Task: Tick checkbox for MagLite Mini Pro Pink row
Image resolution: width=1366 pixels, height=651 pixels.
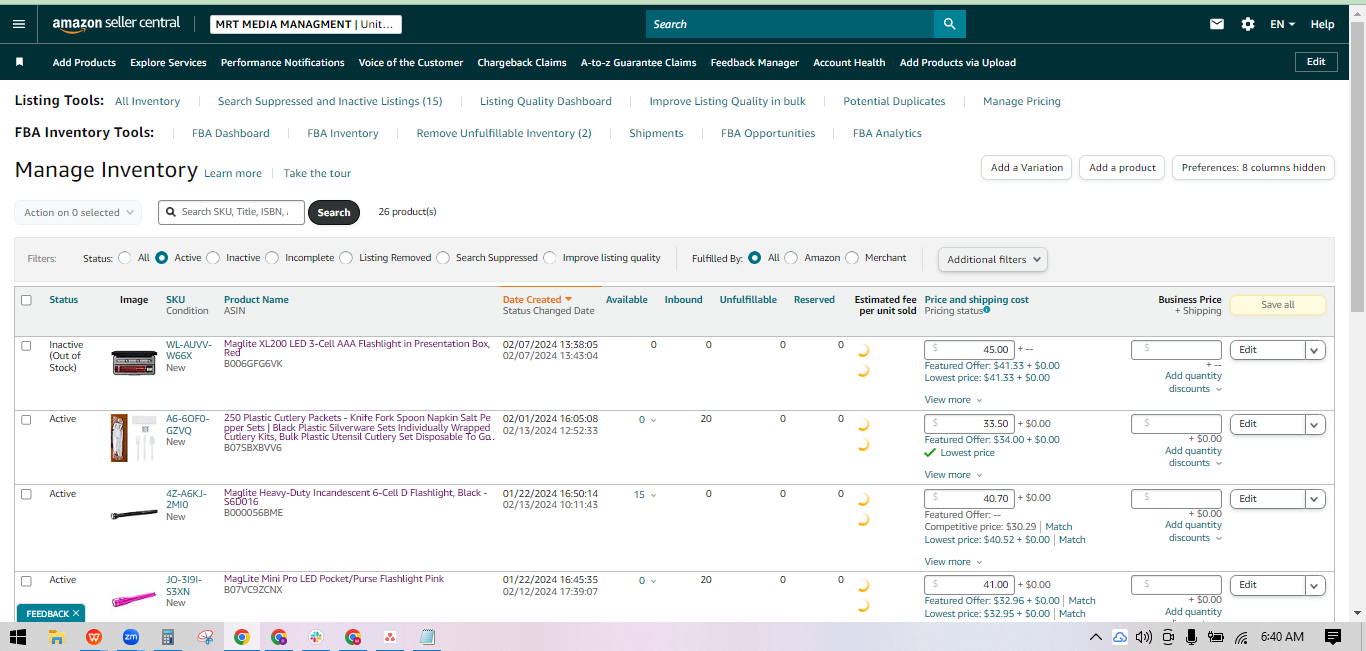Action: [26, 580]
